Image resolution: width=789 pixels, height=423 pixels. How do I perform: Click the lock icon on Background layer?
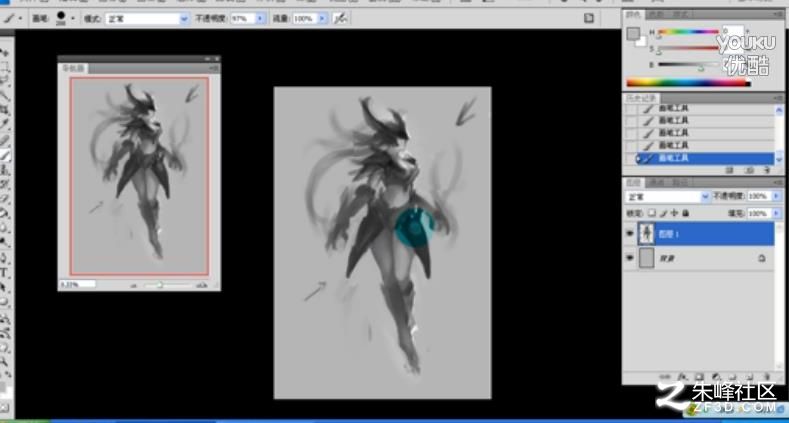tap(762, 258)
